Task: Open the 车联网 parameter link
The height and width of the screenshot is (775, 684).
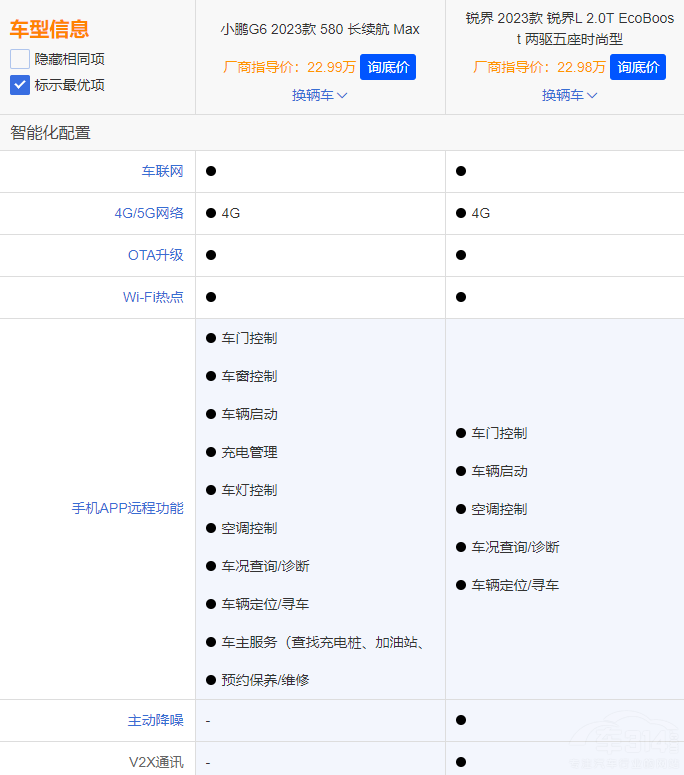Action: coord(162,171)
